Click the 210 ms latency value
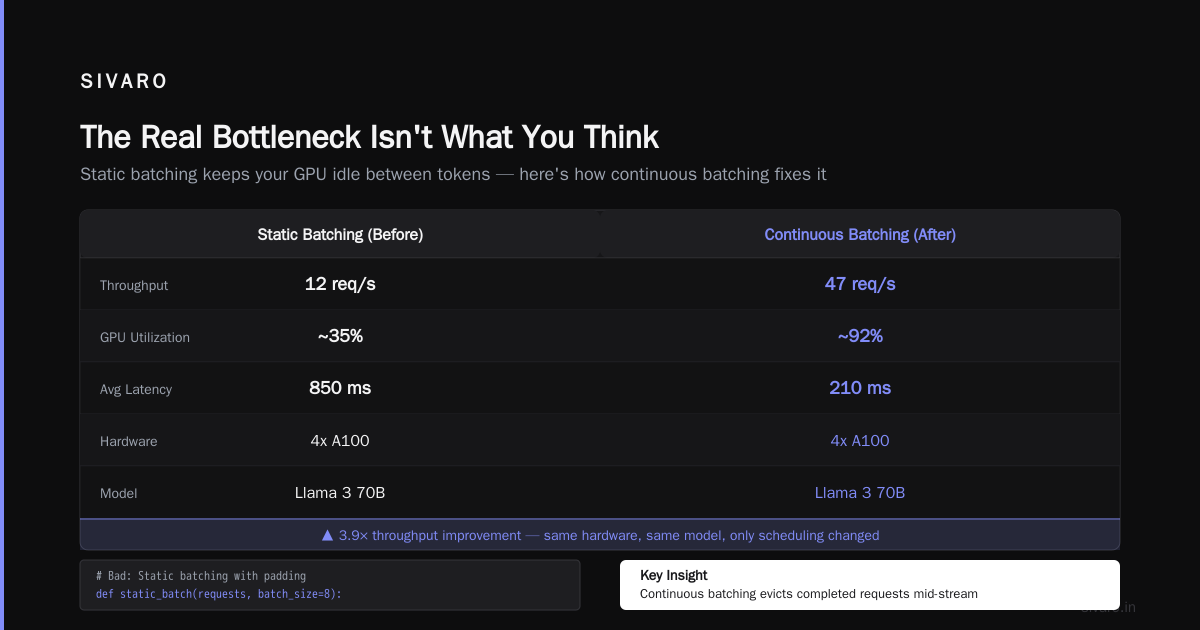 pyautogui.click(x=860, y=388)
